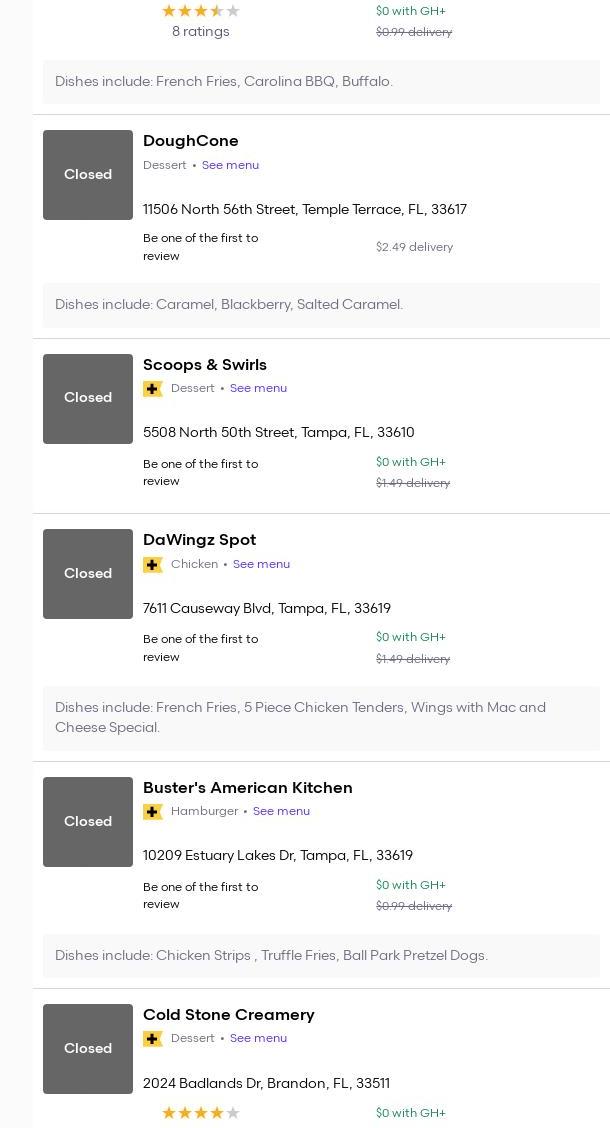Select the Cold Stone Creamery title
This screenshot has height=1128, width=610.
(x=228, y=1015)
